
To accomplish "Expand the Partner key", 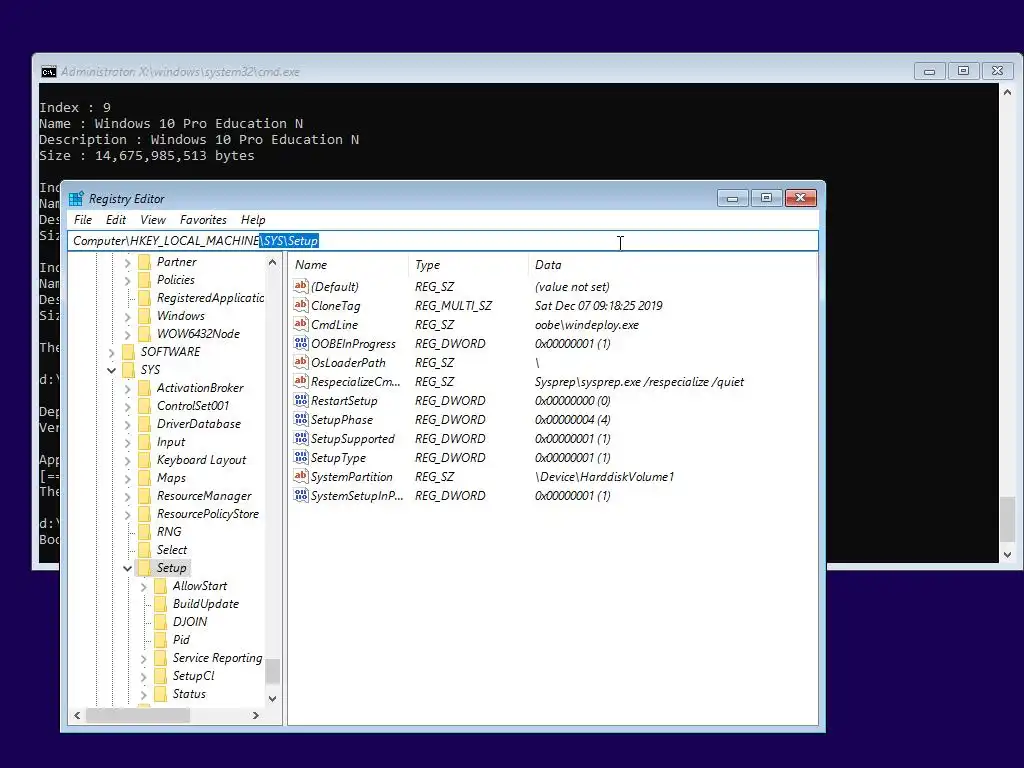I will click(x=127, y=263).
